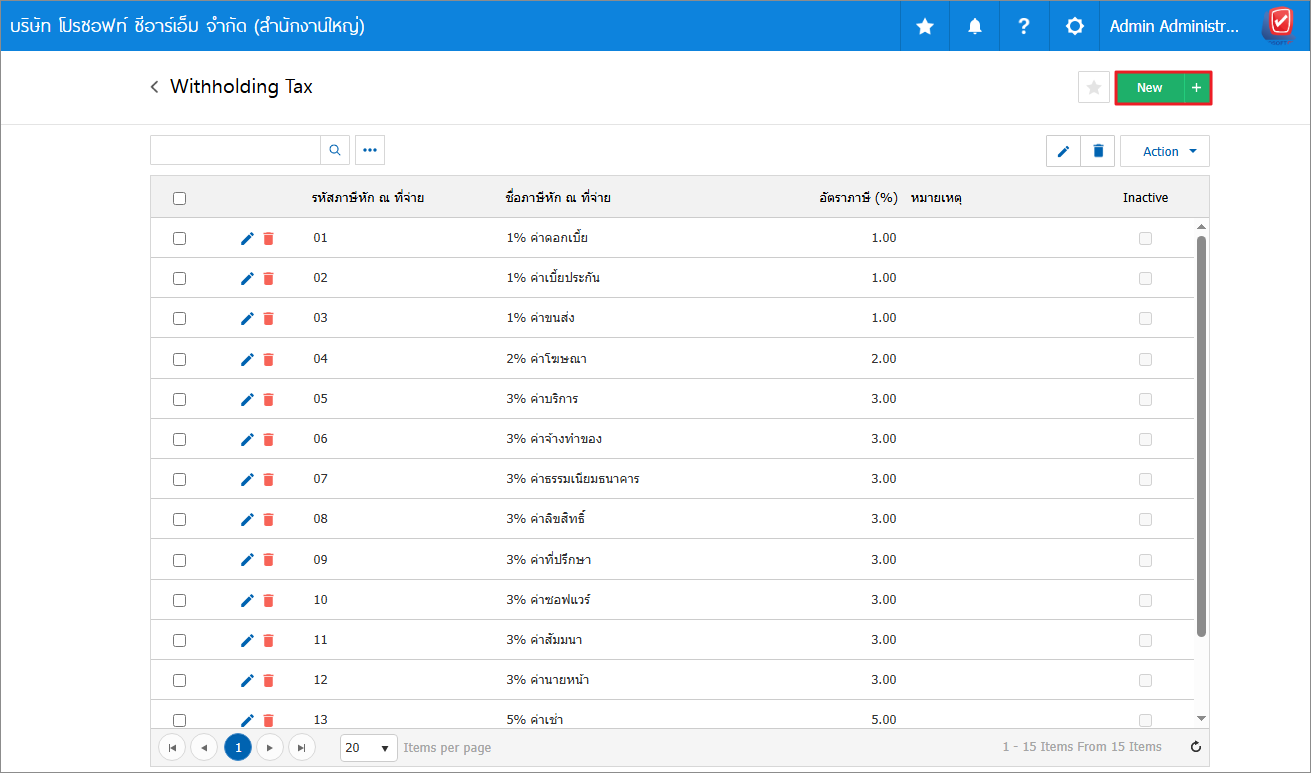The height and width of the screenshot is (773, 1311).
Task: Click the search magnifier icon
Action: (335, 150)
